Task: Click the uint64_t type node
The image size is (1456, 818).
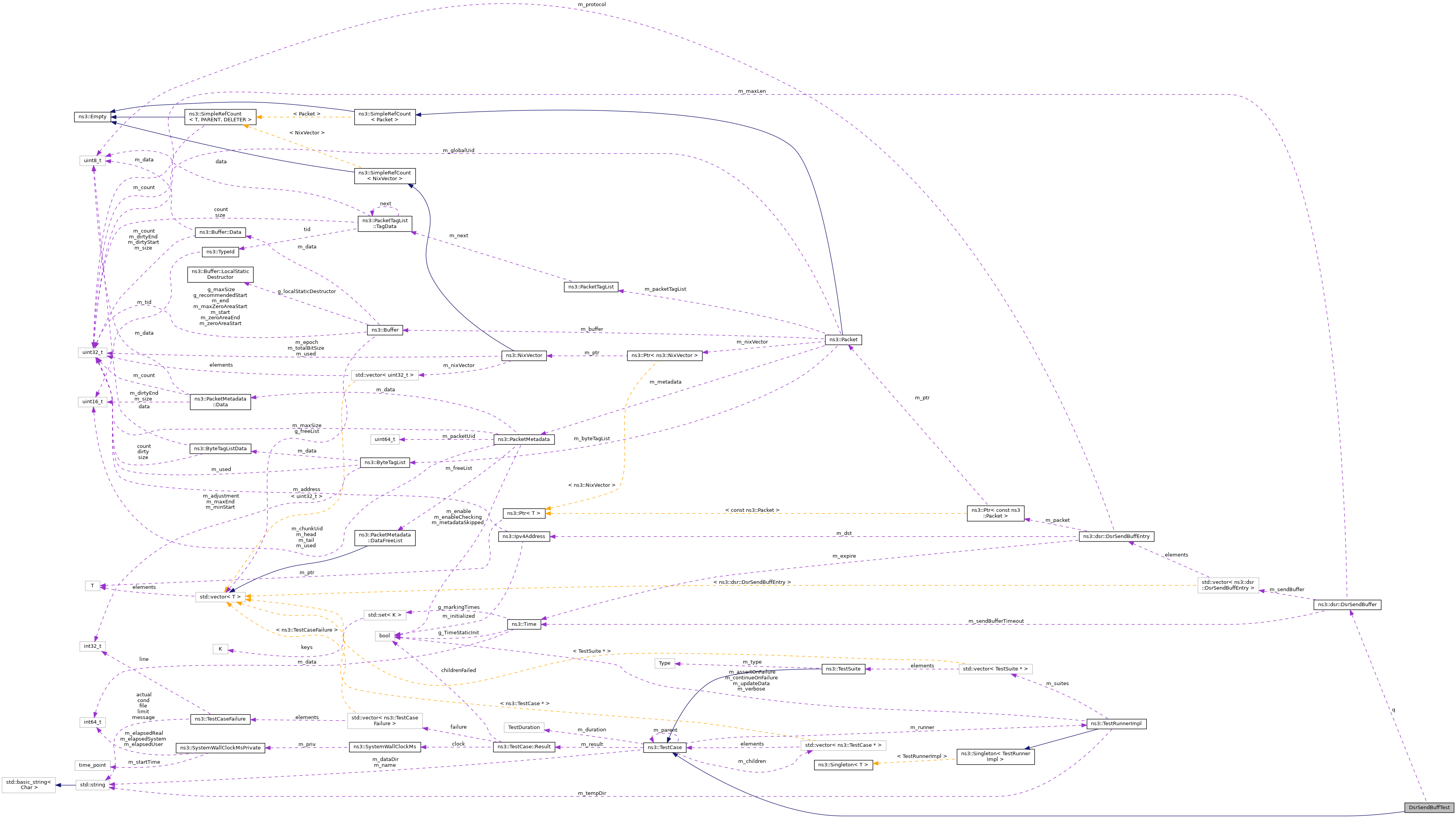Action: point(385,439)
